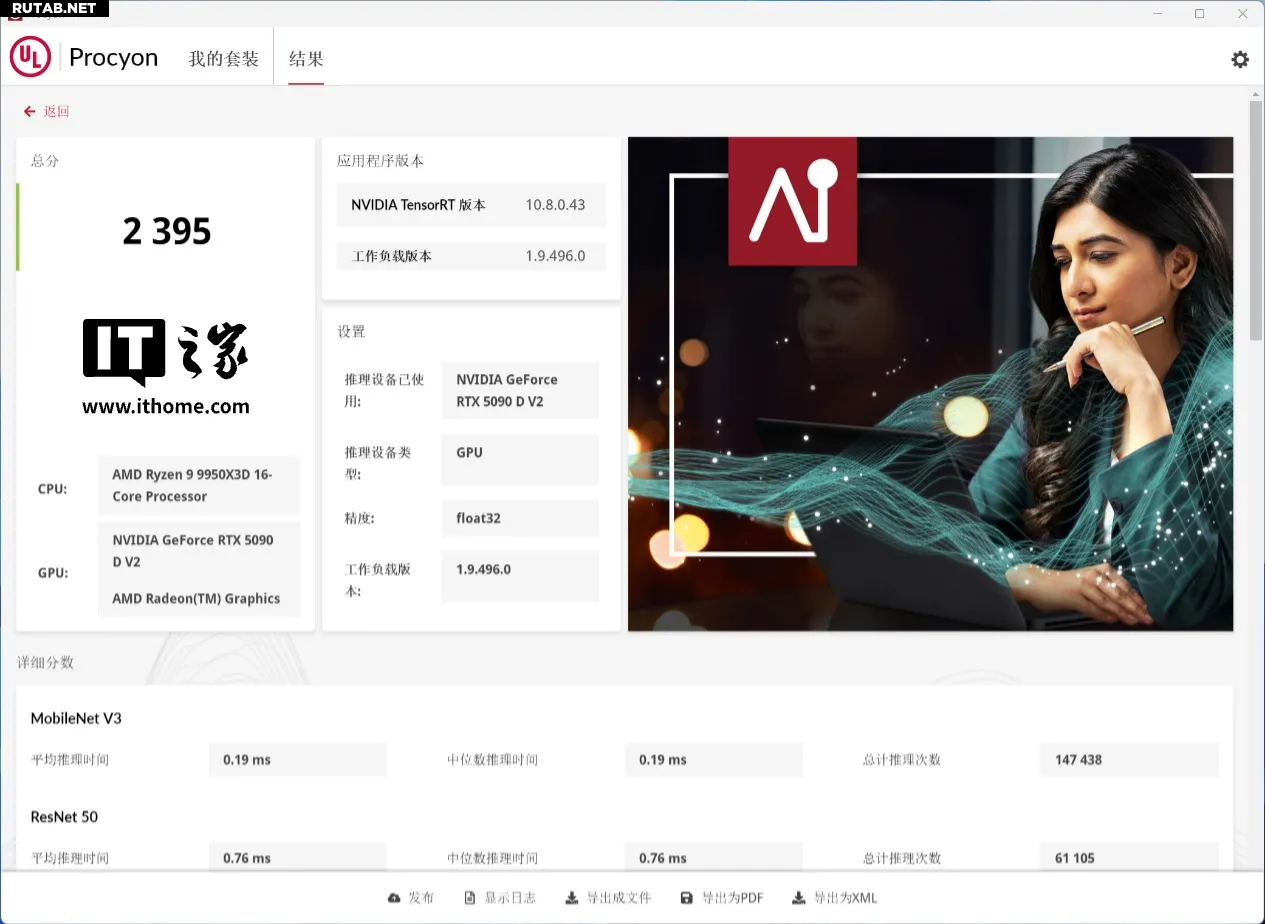Click the device type value GPU

point(520,460)
